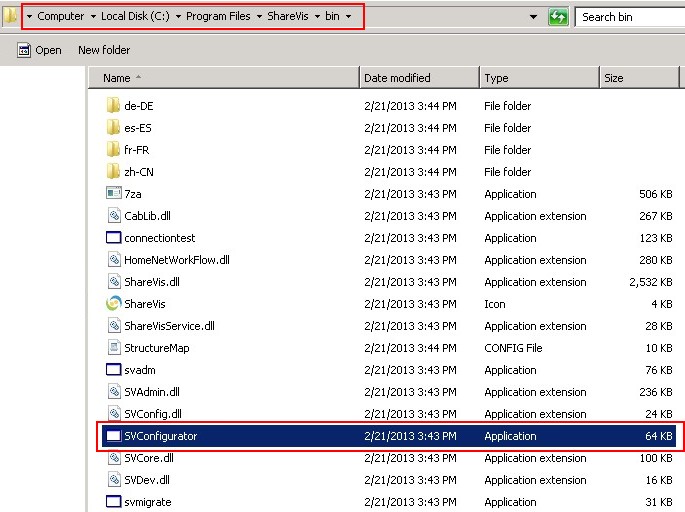Select the svadm file name

[139, 370]
